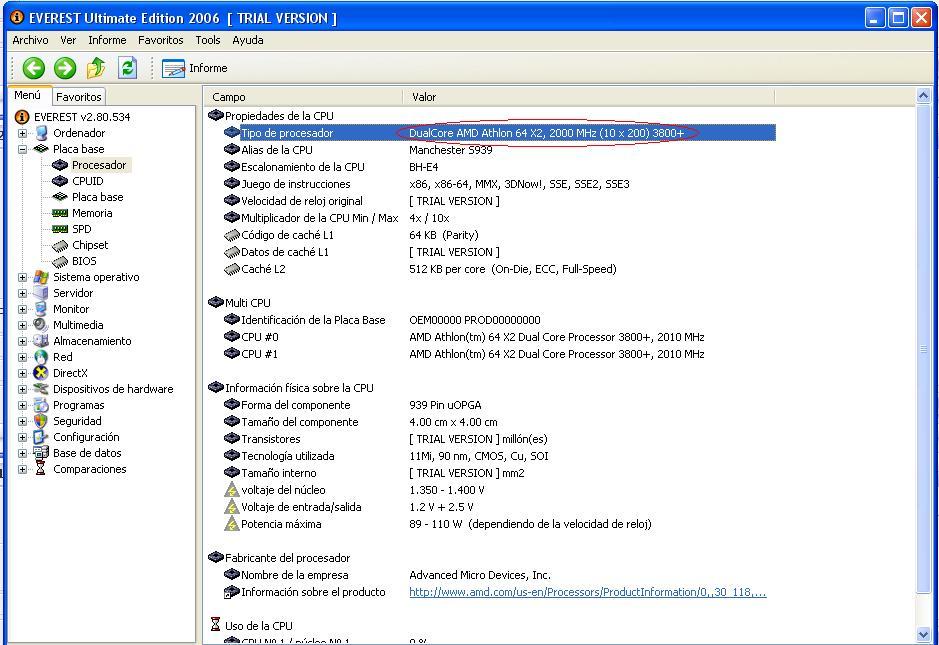This screenshot has width=939, height=645.
Task: Click the Refresh toolbar icon
Action: 127,68
